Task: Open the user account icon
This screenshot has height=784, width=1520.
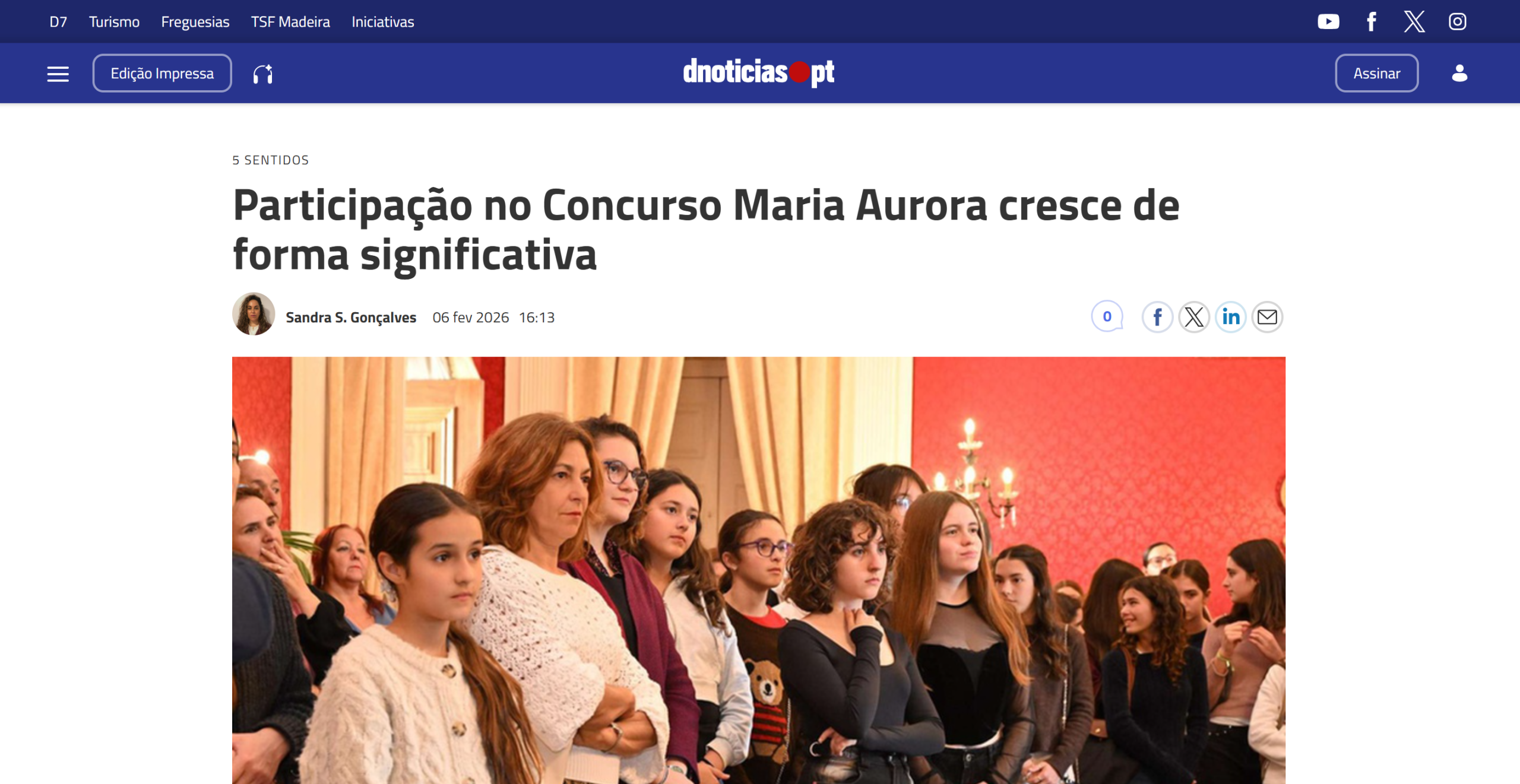Action: pyautogui.click(x=1459, y=74)
